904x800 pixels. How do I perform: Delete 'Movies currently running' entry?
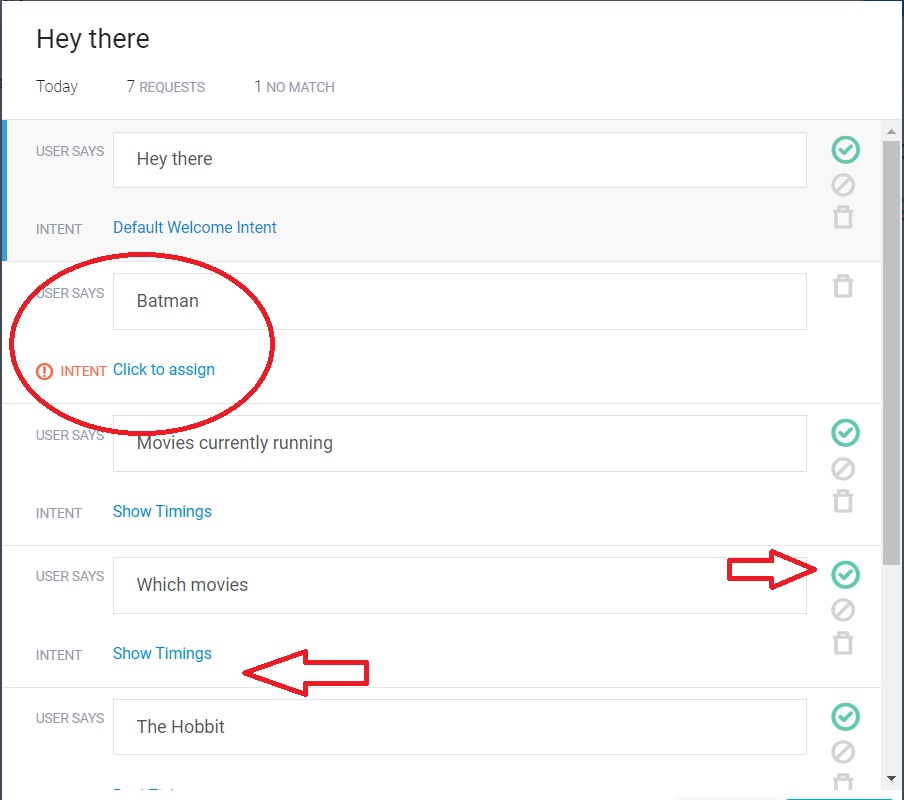[x=843, y=501]
